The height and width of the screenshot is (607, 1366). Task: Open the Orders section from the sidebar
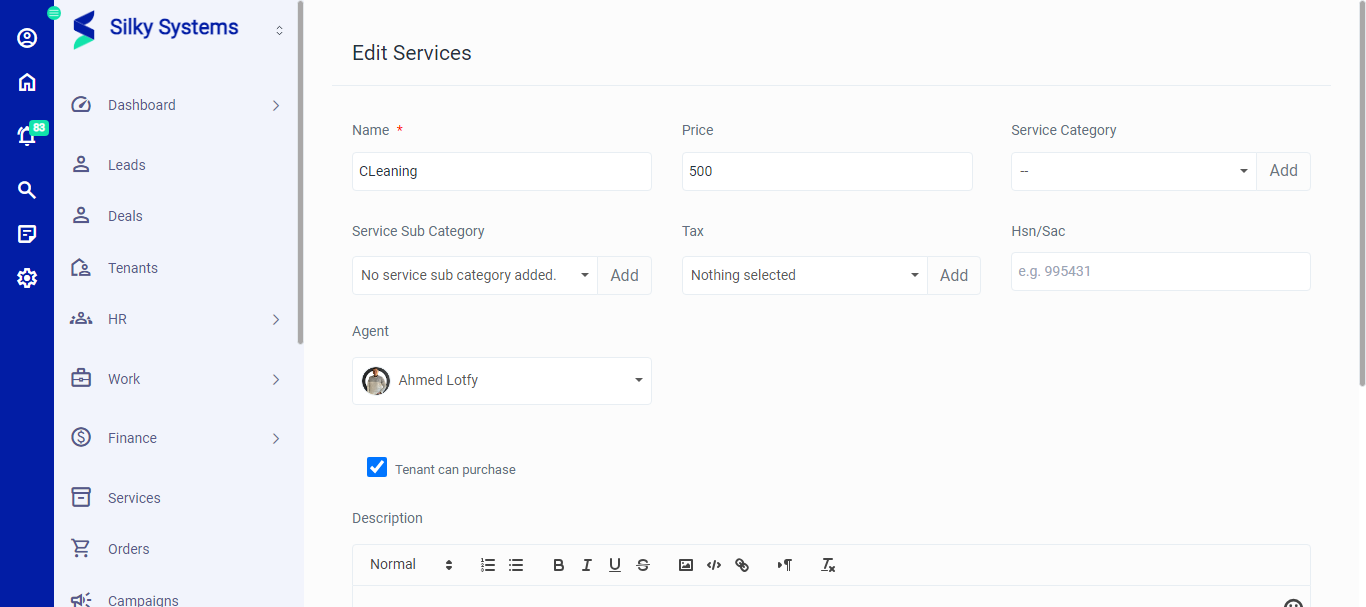pos(128,549)
